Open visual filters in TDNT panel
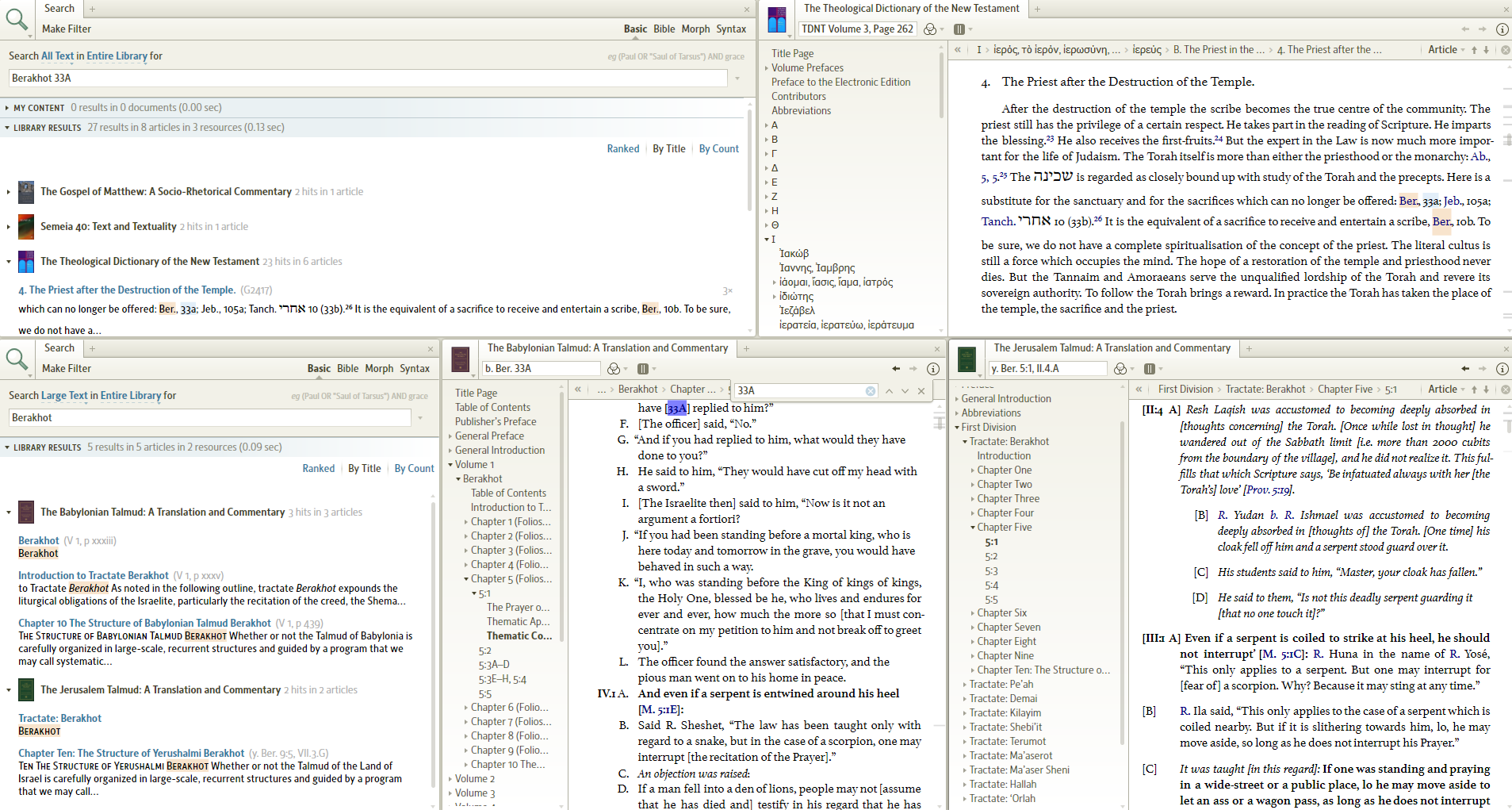The image size is (1512, 810). (931, 29)
